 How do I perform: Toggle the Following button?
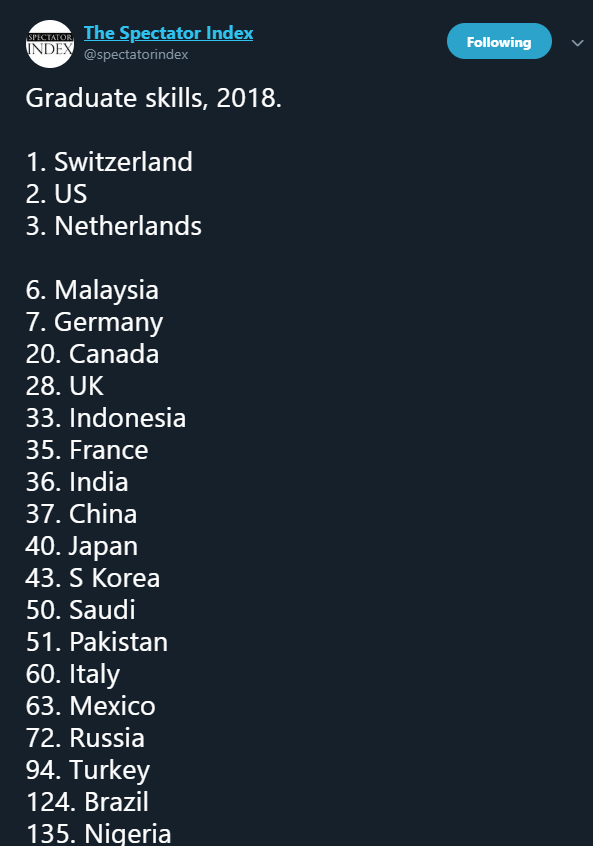(x=499, y=42)
